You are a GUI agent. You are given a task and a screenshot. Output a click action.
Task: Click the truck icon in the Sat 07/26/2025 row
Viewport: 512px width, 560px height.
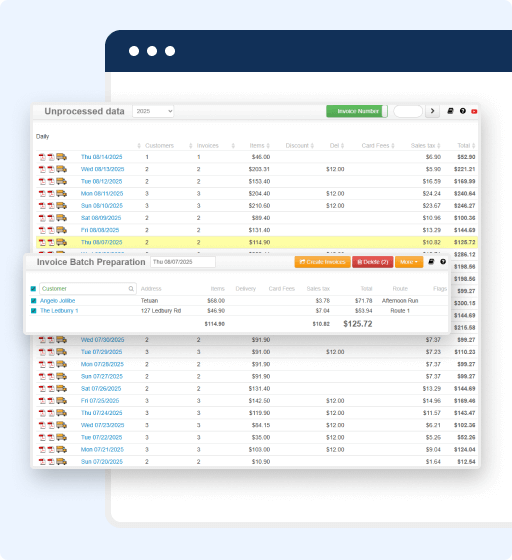click(x=61, y=388)
